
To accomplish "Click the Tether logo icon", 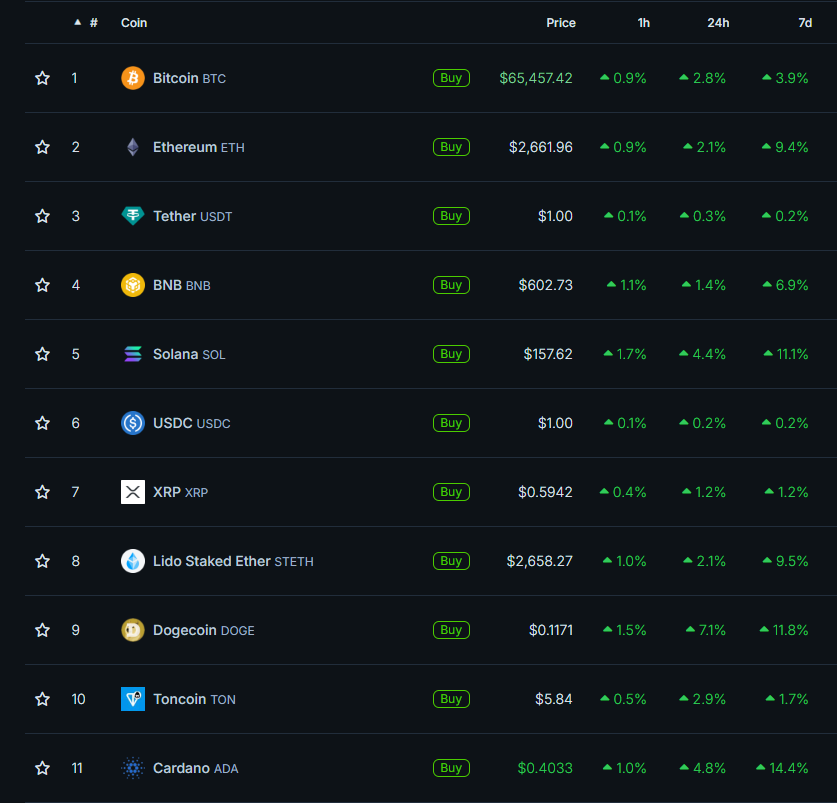I will tap(133, 216).
